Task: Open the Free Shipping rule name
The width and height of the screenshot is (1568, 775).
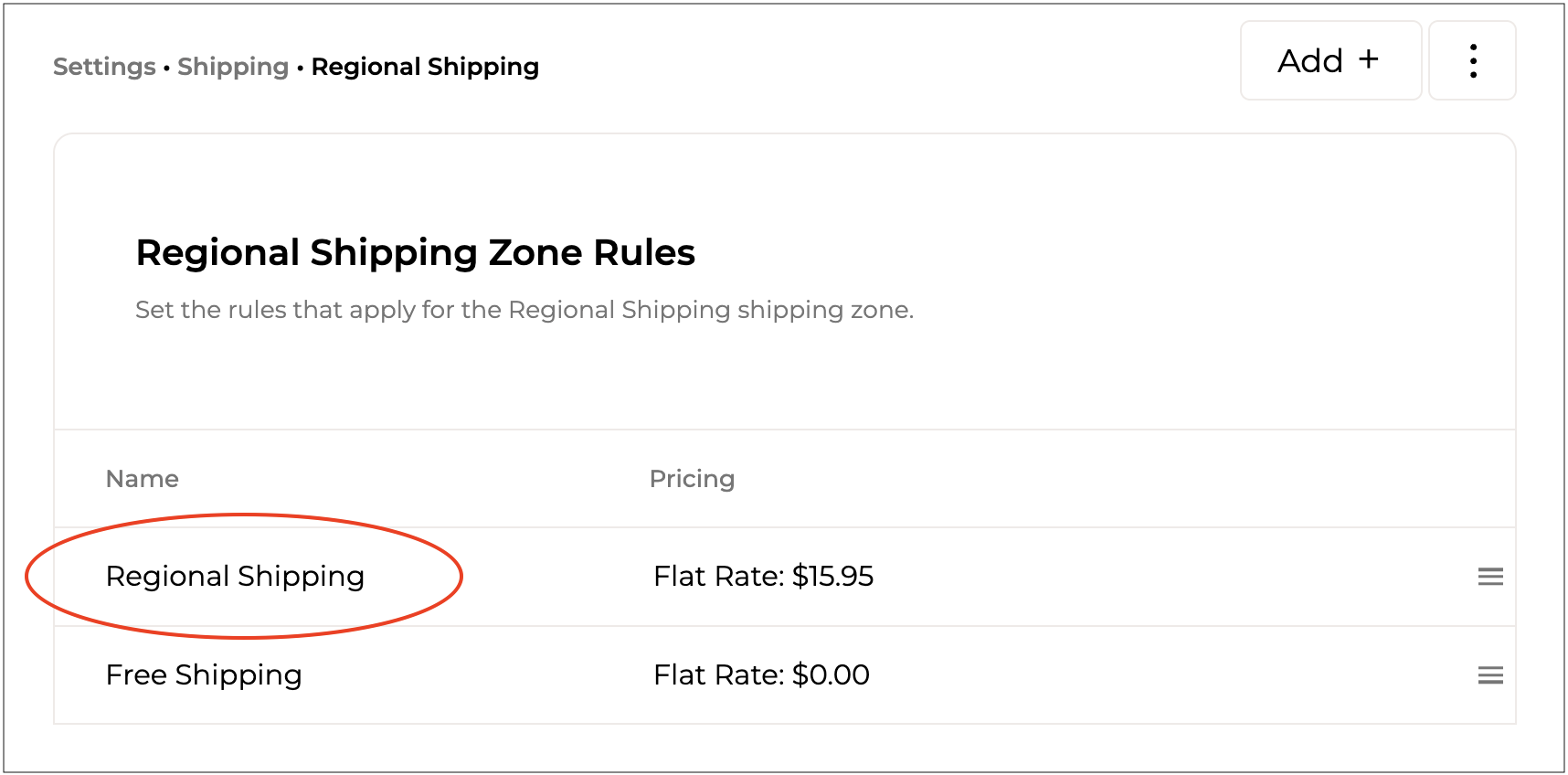Action: point(204,675)
